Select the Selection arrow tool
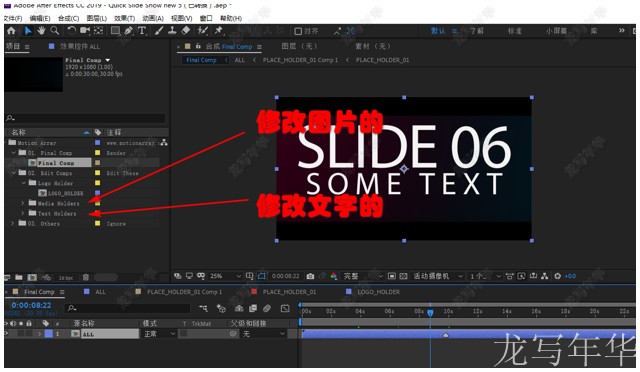 coord(28,31)
